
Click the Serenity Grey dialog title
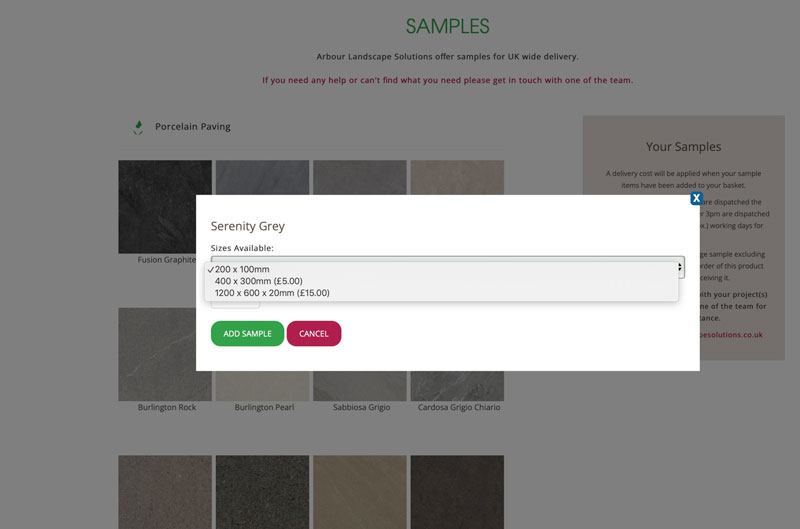click(x=247, y=226)
